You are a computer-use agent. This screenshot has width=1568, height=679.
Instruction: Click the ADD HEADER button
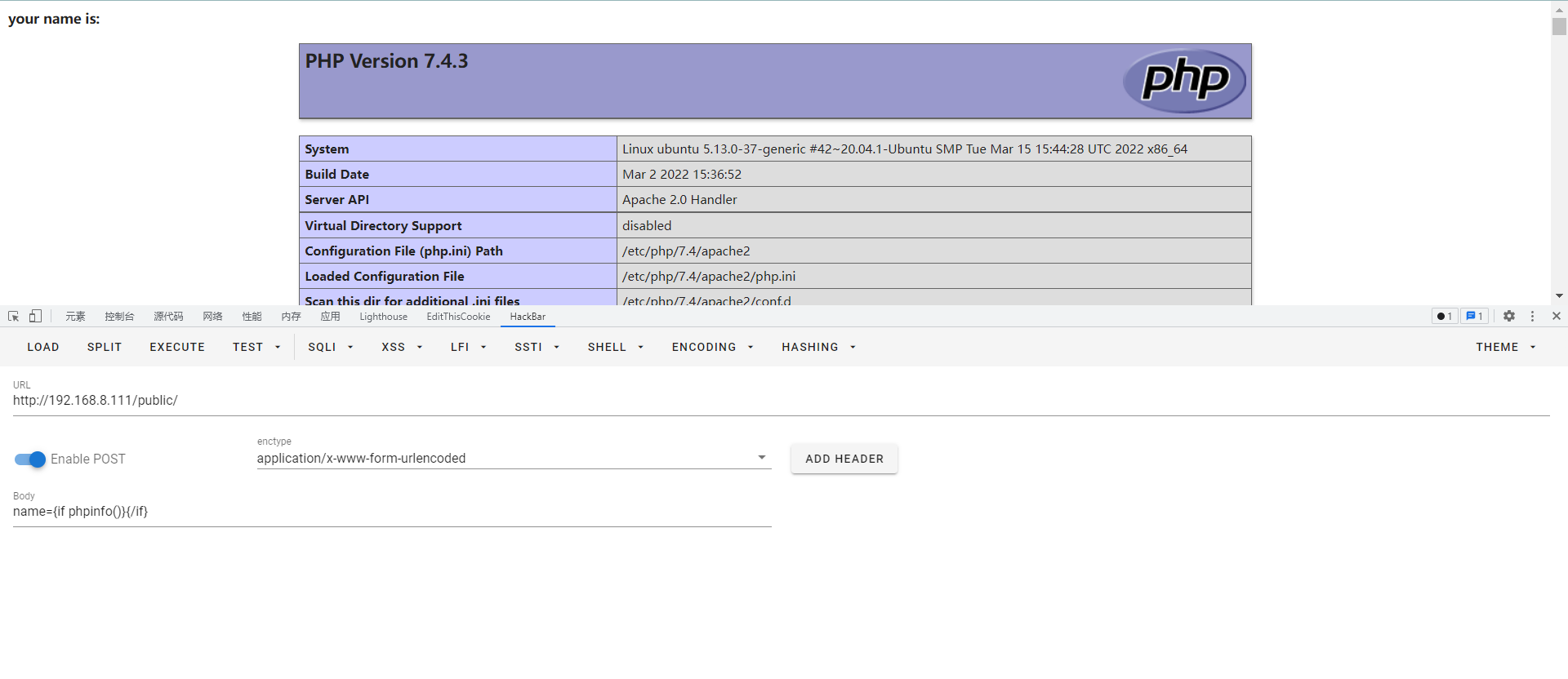tap(844, 459)
